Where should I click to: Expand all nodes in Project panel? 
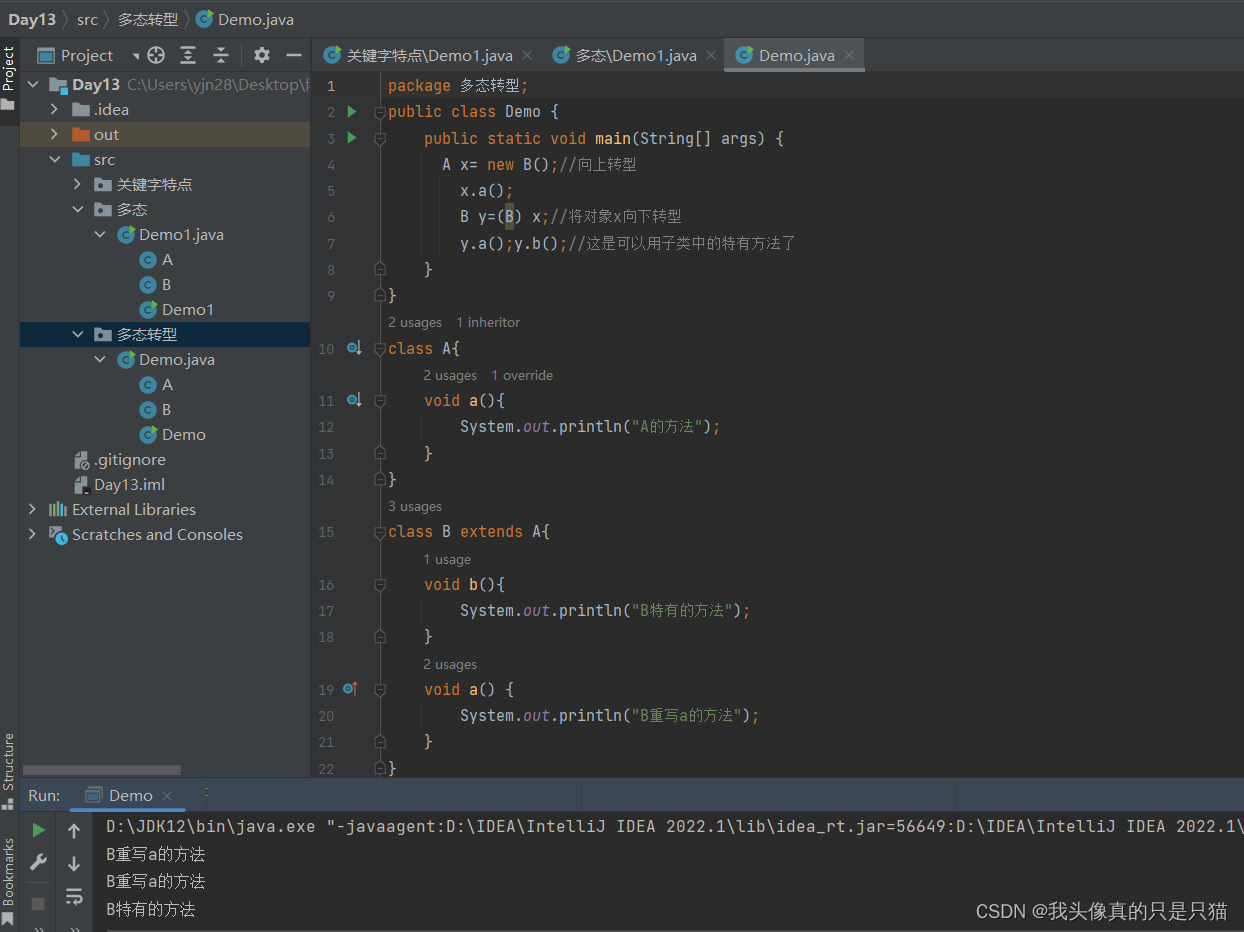tap(188, 55)
